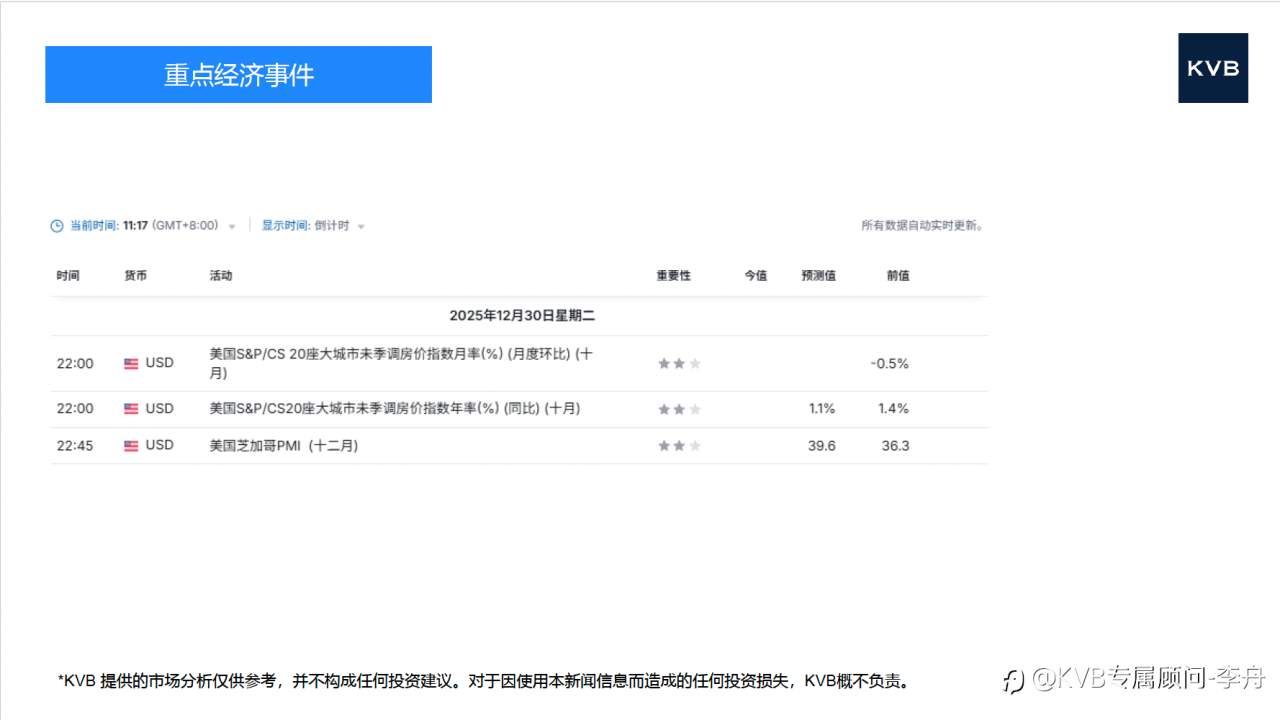
Task: Click the importance stars on the first event row
Action: [x=679, y=363]
